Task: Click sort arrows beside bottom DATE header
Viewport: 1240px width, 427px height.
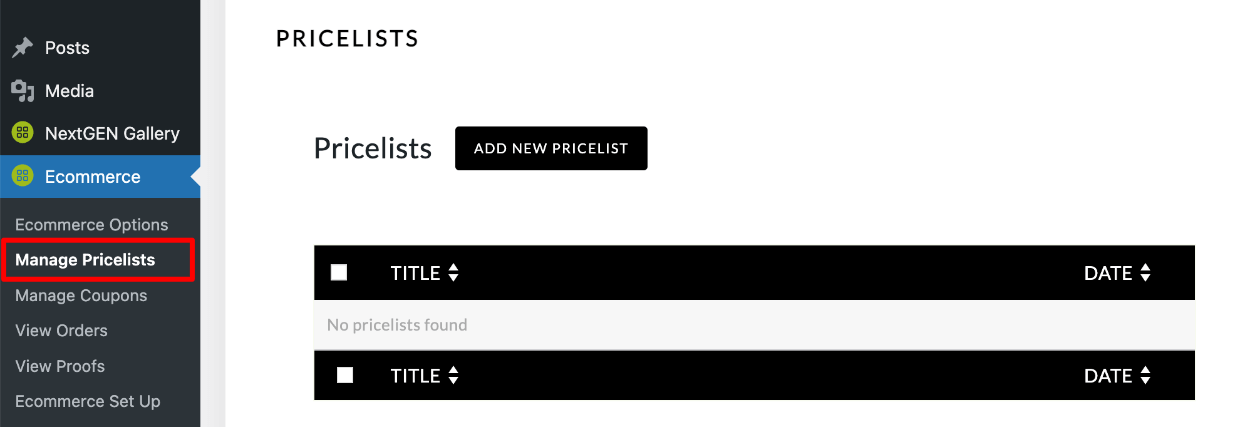Action: (1145, 376)
